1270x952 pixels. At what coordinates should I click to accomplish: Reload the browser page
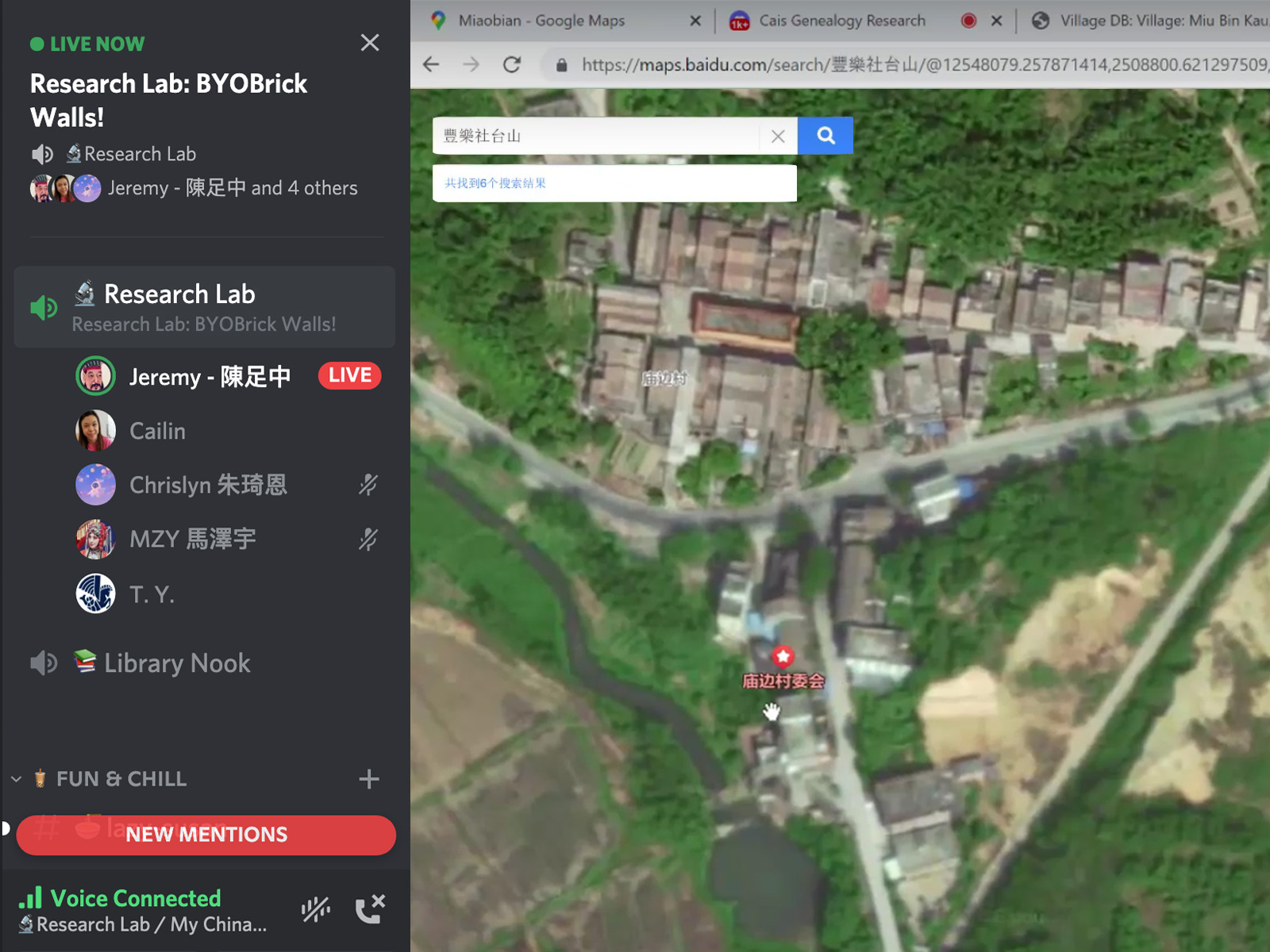[x=512, y=64]
